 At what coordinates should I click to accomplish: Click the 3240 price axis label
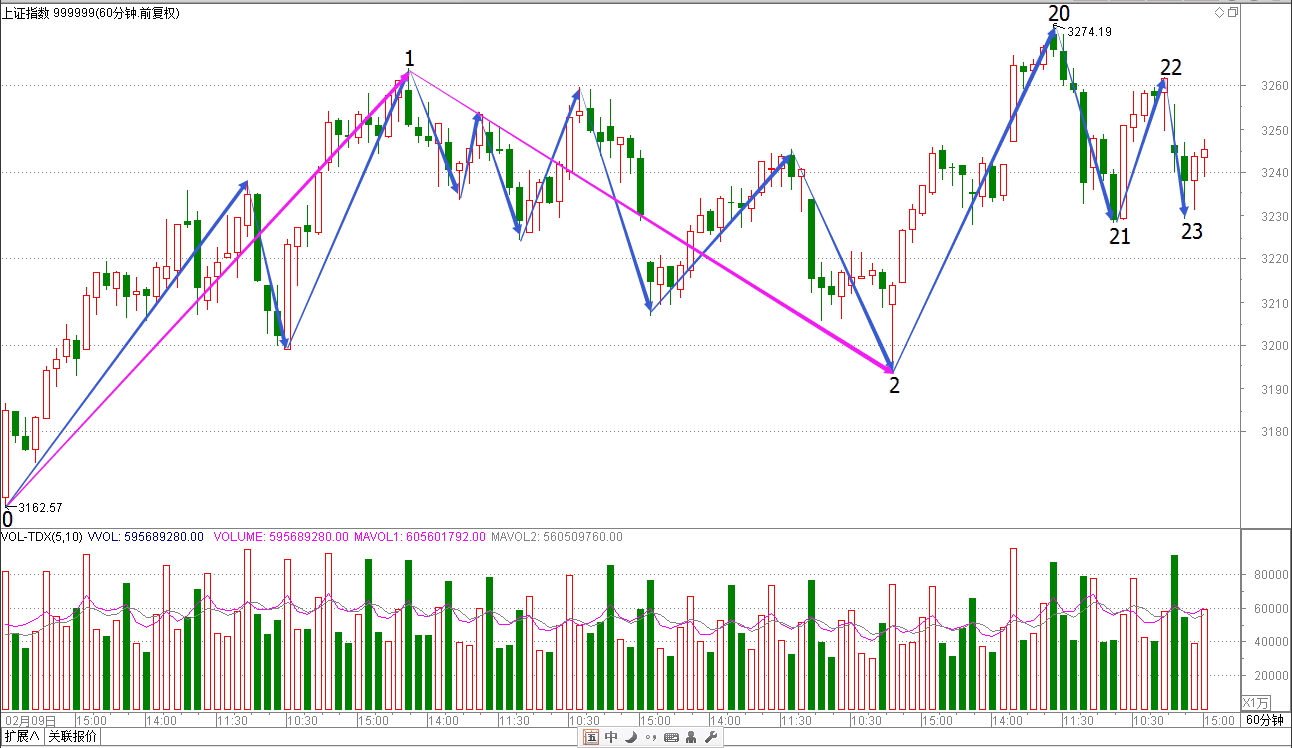[x=1275, y=173]
